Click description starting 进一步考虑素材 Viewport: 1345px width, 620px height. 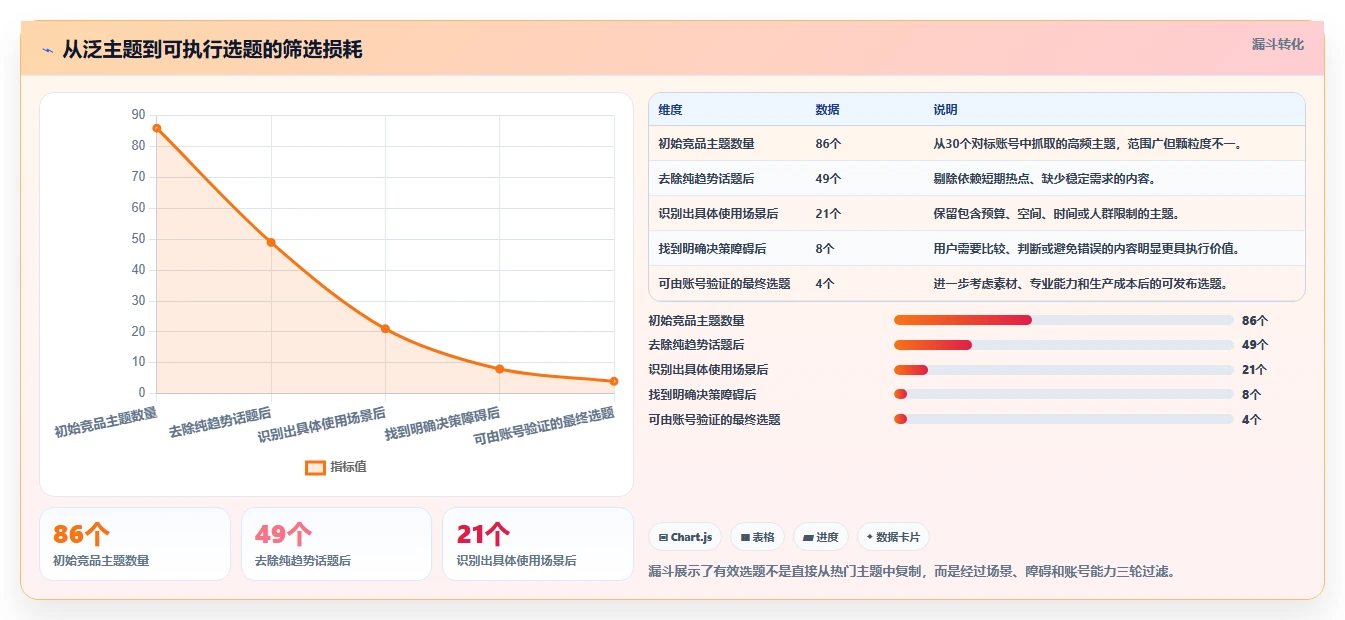(x=1081, y=283)
